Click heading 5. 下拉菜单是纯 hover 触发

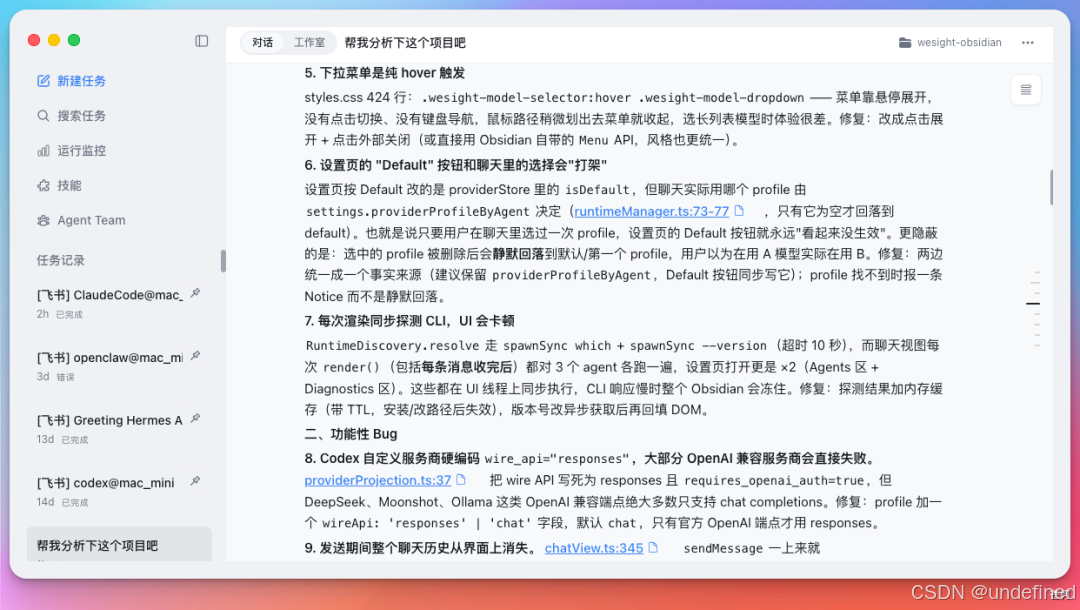[x=384, y=73]
